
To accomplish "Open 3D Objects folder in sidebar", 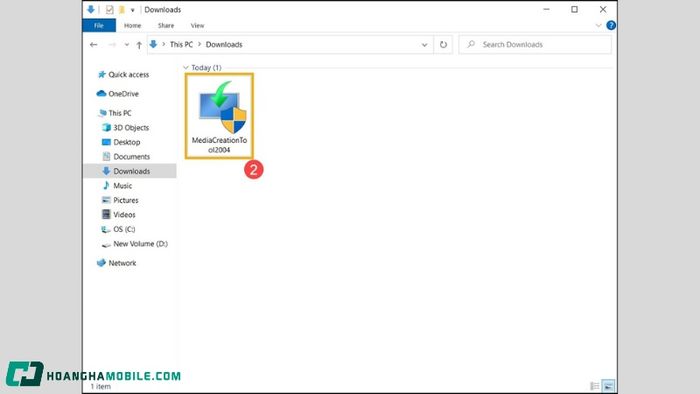I will 125,128.
